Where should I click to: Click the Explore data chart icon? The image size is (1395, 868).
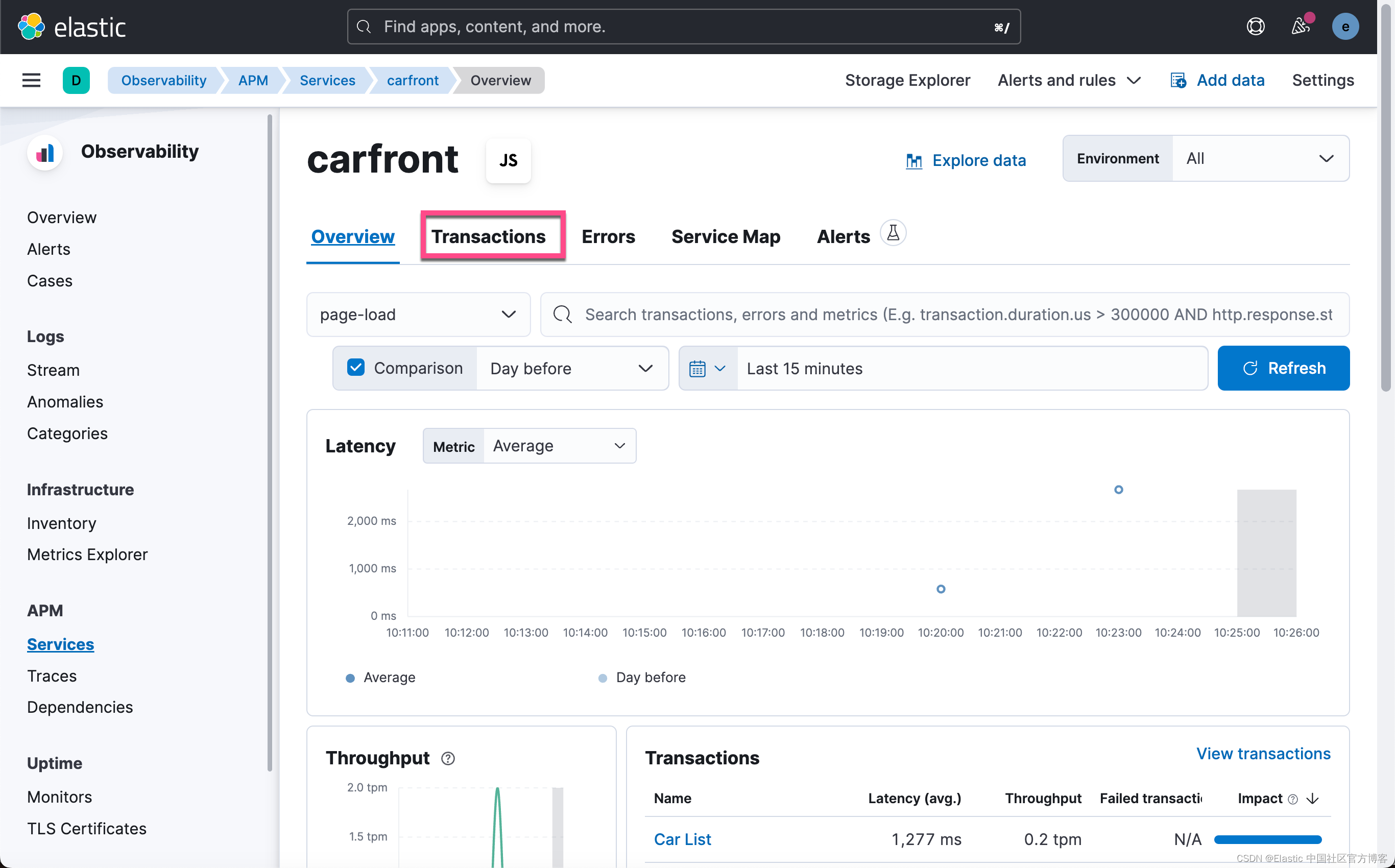pyautogui.click(x=914, y=161)
